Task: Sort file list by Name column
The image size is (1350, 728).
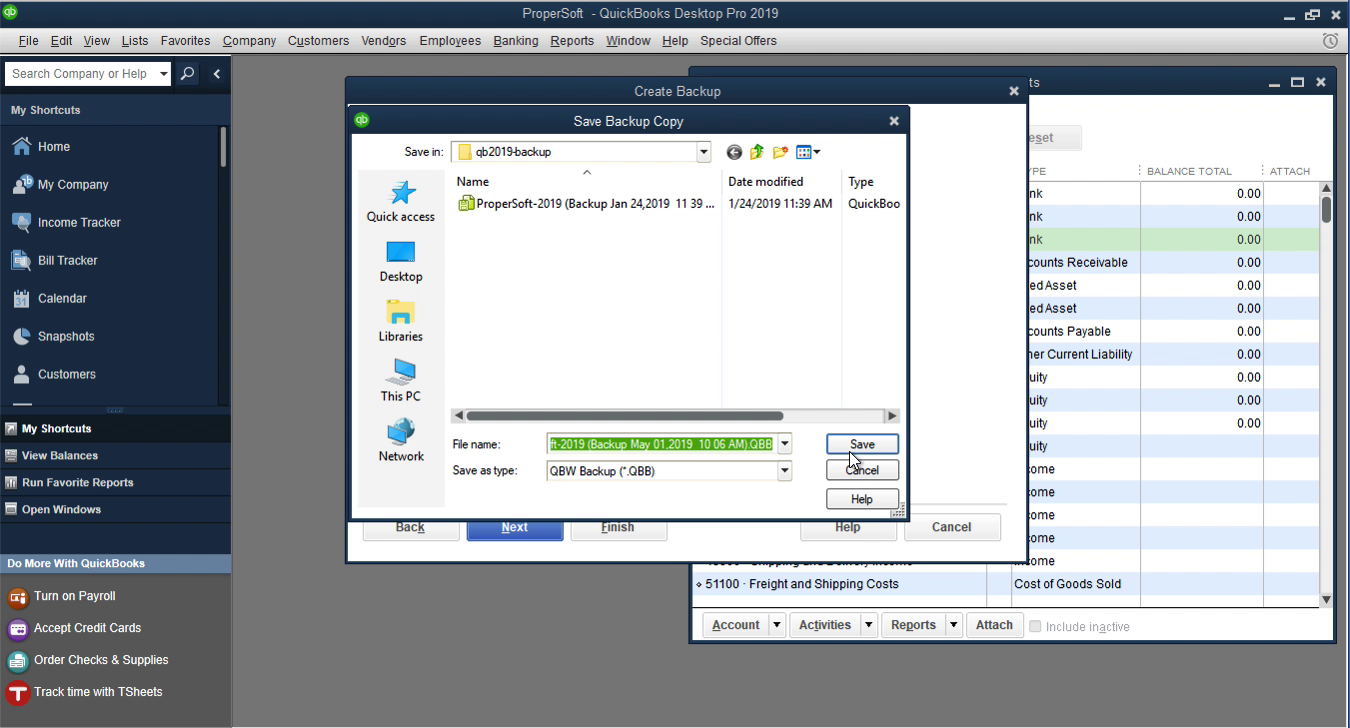Action: tap(586, 182)
